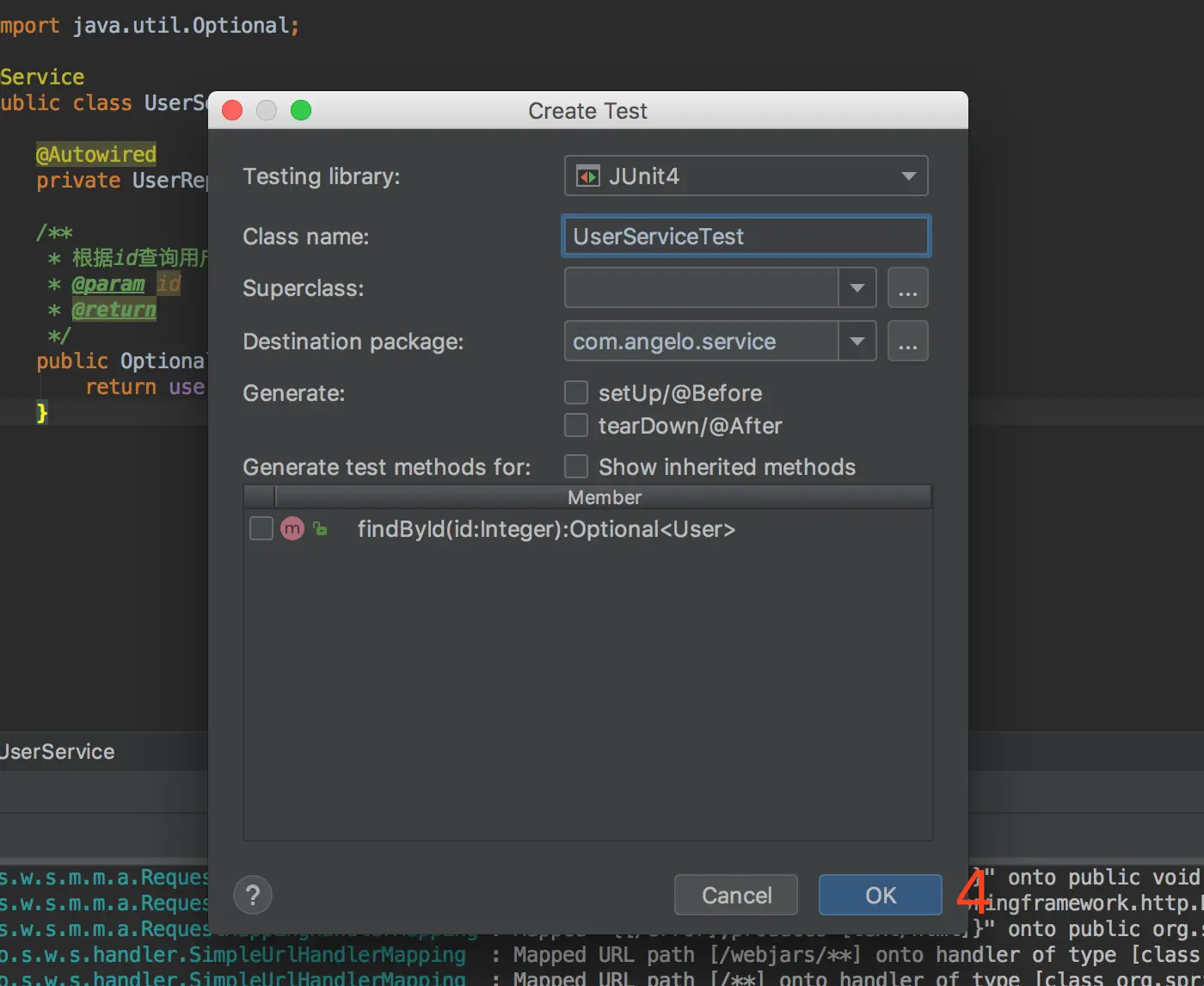Click the @Autowired annotation in editor
The width and height of the screenshot is (1204, 986).
pyautogui.click(x=96, y=155)
